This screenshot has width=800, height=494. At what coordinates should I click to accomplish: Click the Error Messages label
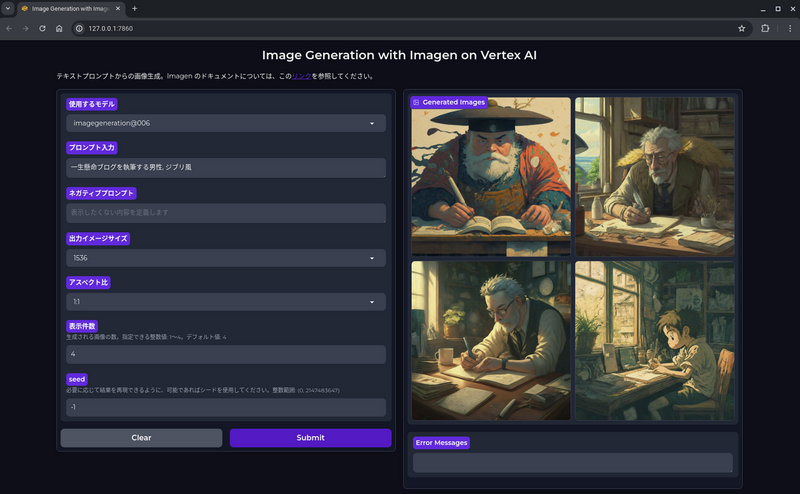441,443
